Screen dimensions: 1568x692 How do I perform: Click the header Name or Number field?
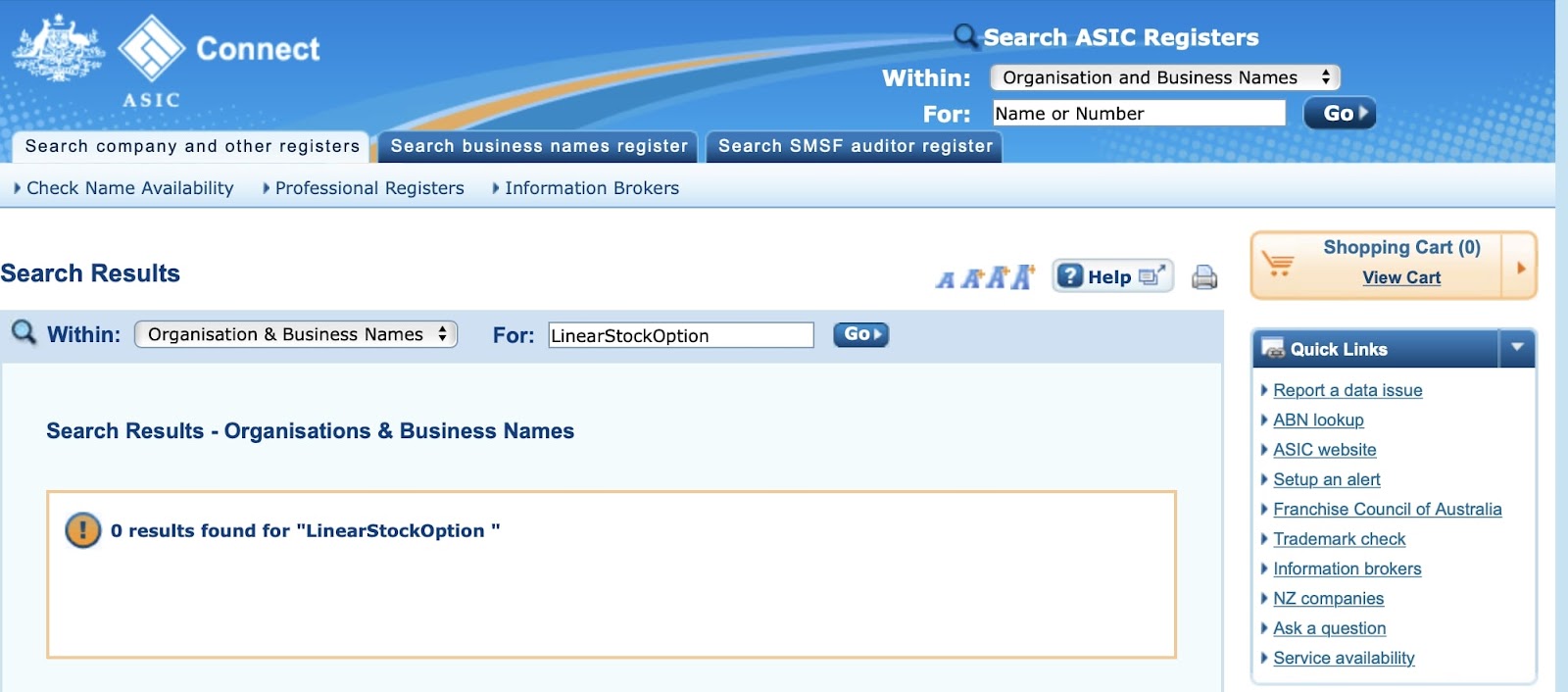tap(1139, 114)
